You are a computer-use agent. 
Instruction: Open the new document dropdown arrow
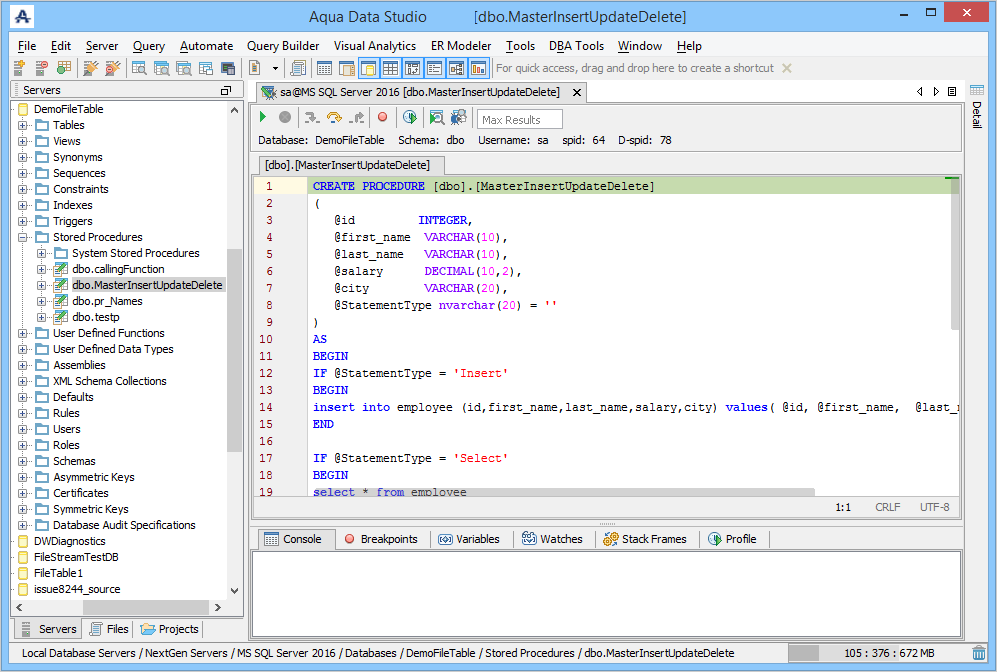[x=273, y=68]
